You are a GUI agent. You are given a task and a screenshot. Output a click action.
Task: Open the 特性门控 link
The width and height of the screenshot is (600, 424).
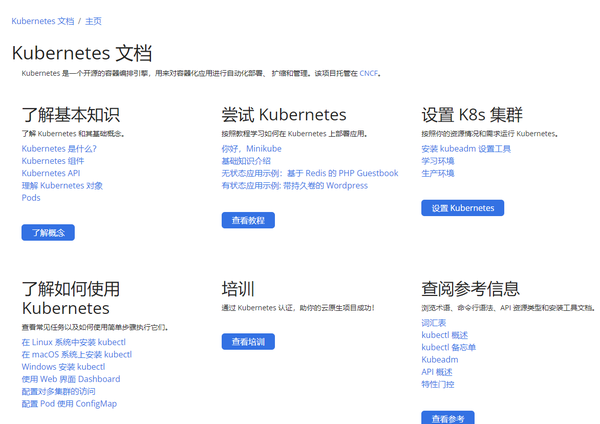click(438, 384)
